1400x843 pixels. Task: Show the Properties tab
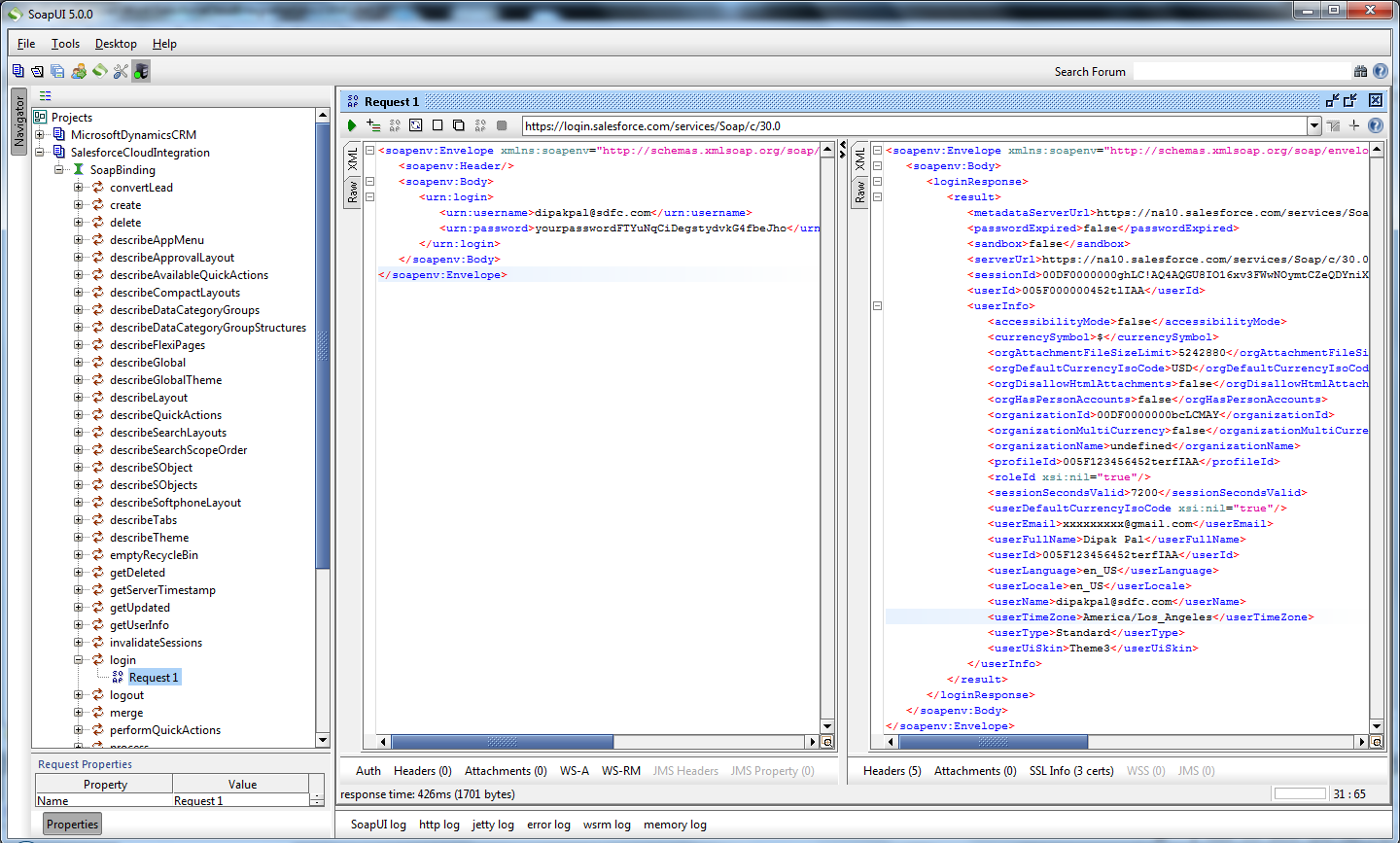coord(73,825)
